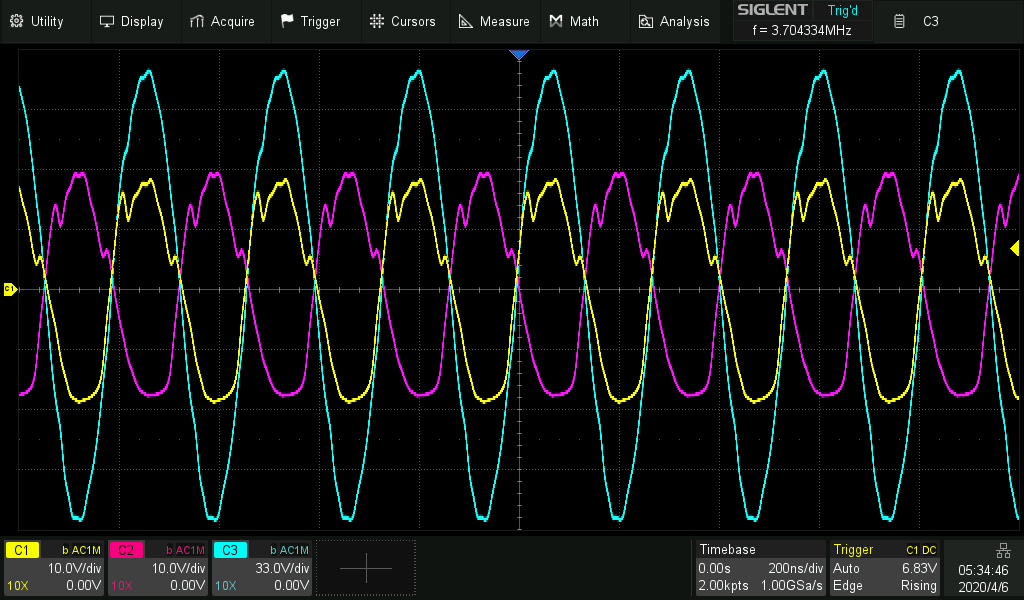
Task: Select the yellow trigger level arrow
Action: [x=1015, y=248]
